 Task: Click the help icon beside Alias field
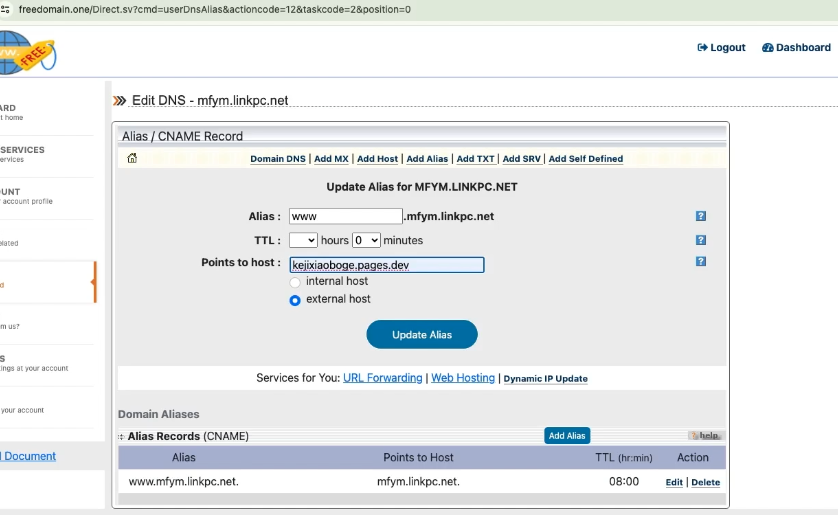click(701, 216)
